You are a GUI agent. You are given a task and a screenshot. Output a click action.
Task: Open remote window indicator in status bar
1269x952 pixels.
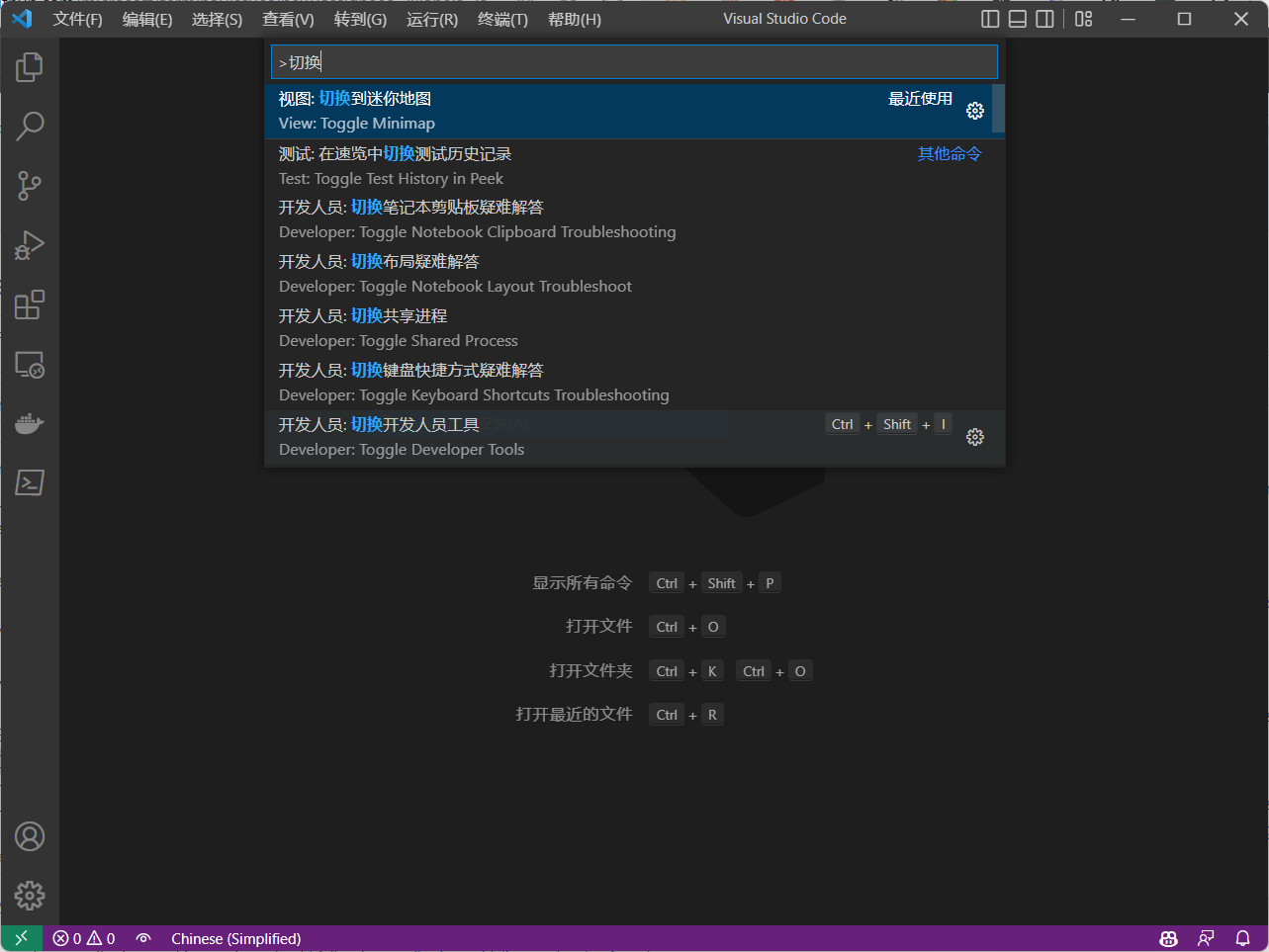pos(21,938)
